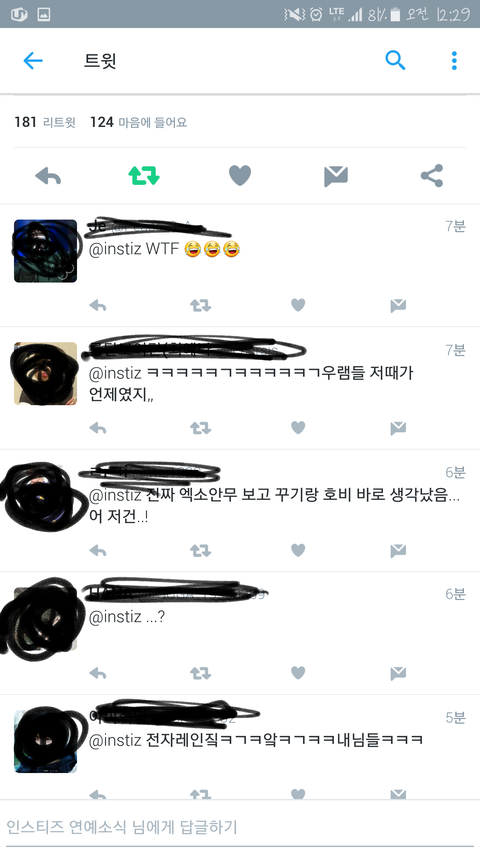The height and width of the screenshot is (853, 480).
Task: Send the main tweet via direct message
Action: coord(336,176)
